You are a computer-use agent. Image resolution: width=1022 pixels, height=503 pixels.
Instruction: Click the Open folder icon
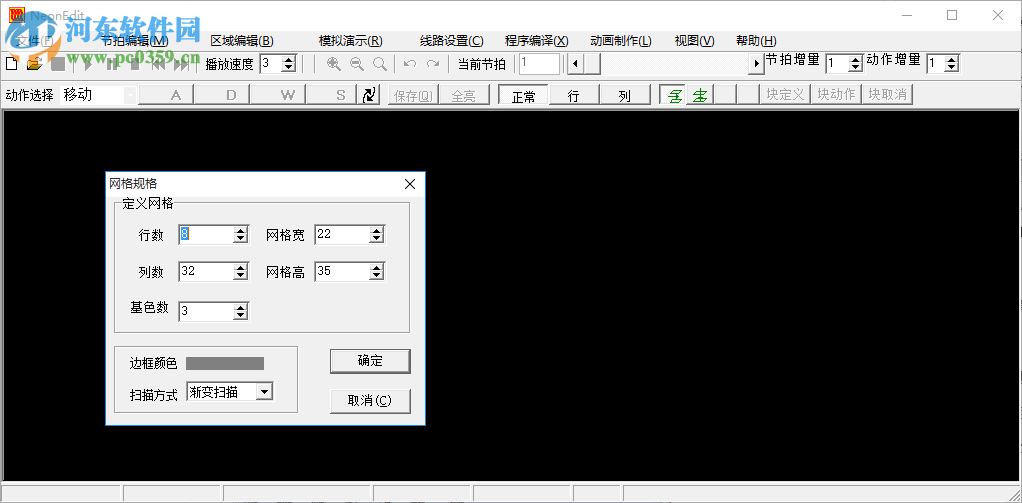coord(34,64)
